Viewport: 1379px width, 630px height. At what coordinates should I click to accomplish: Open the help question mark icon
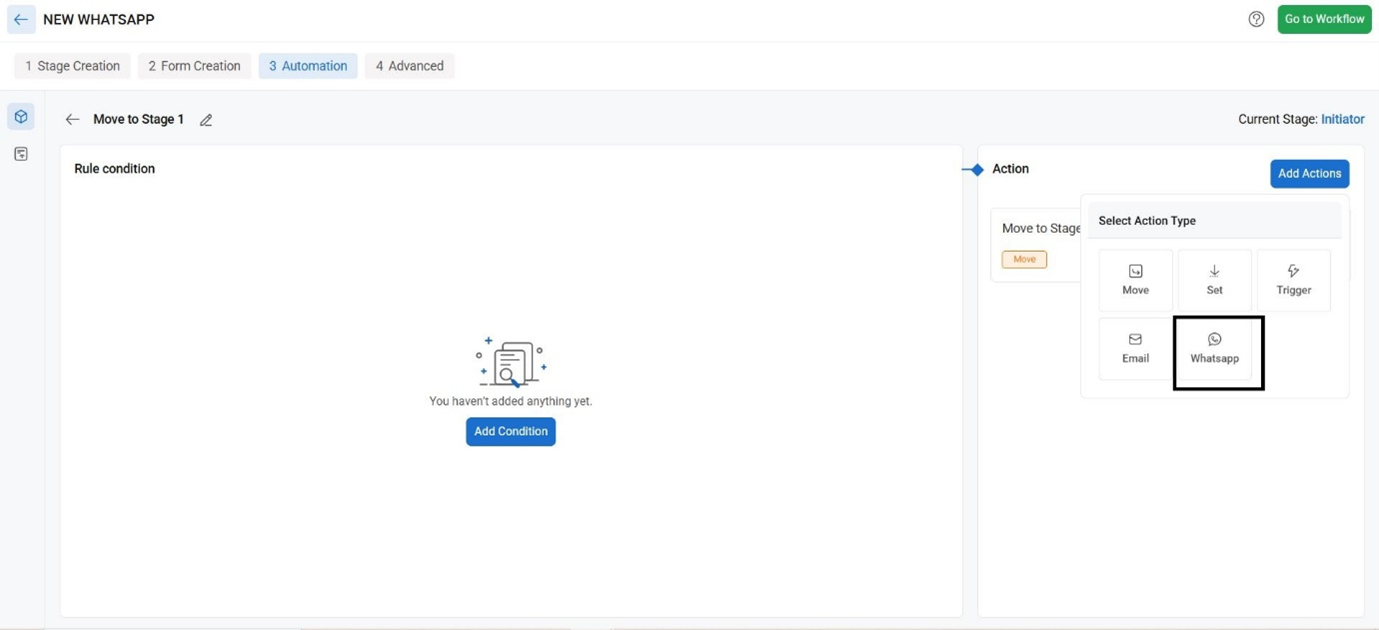pos(1256,19)
